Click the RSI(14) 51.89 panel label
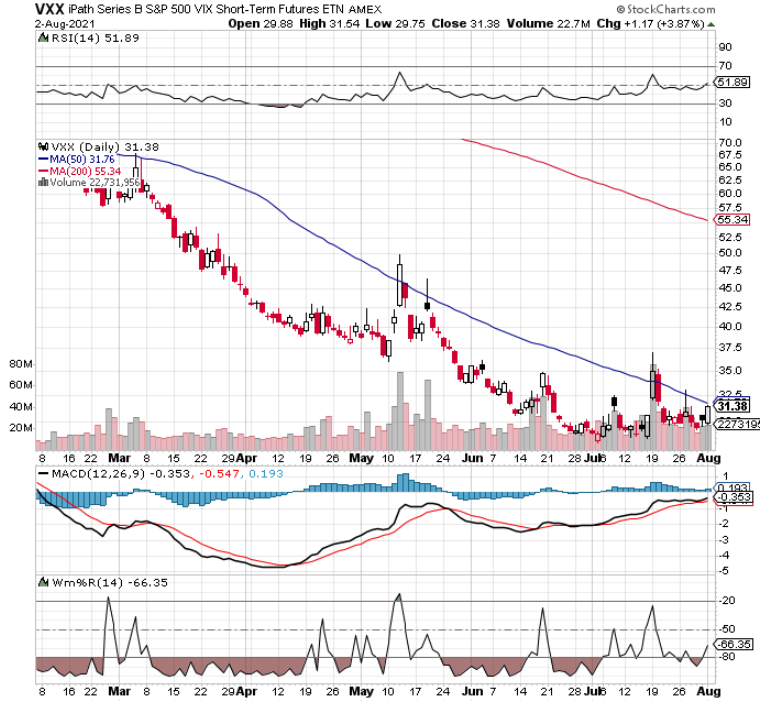The width and height of the screenshot is (779, 707). (x=95, y=38)
